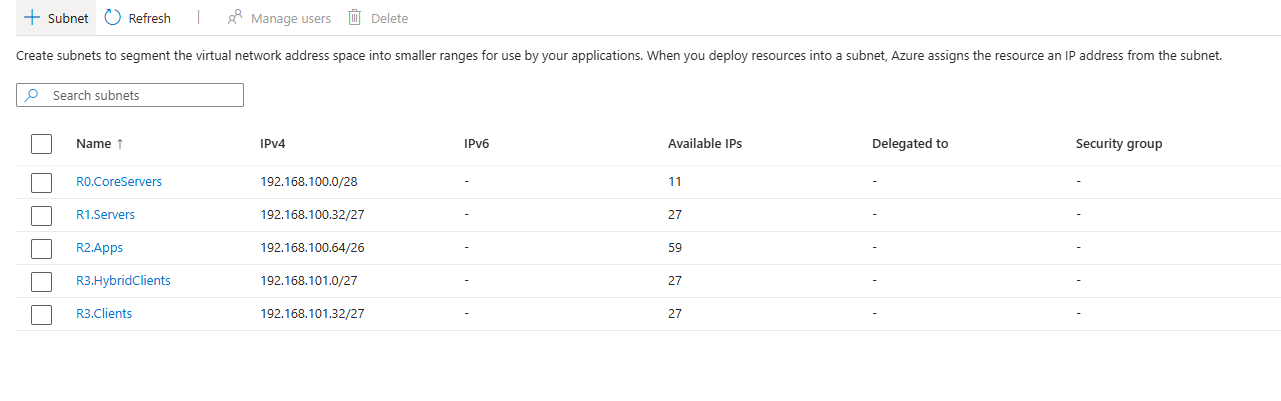Check the R1.Servers row checkbox
1281x401 pixels.
[x=41, y=215]
